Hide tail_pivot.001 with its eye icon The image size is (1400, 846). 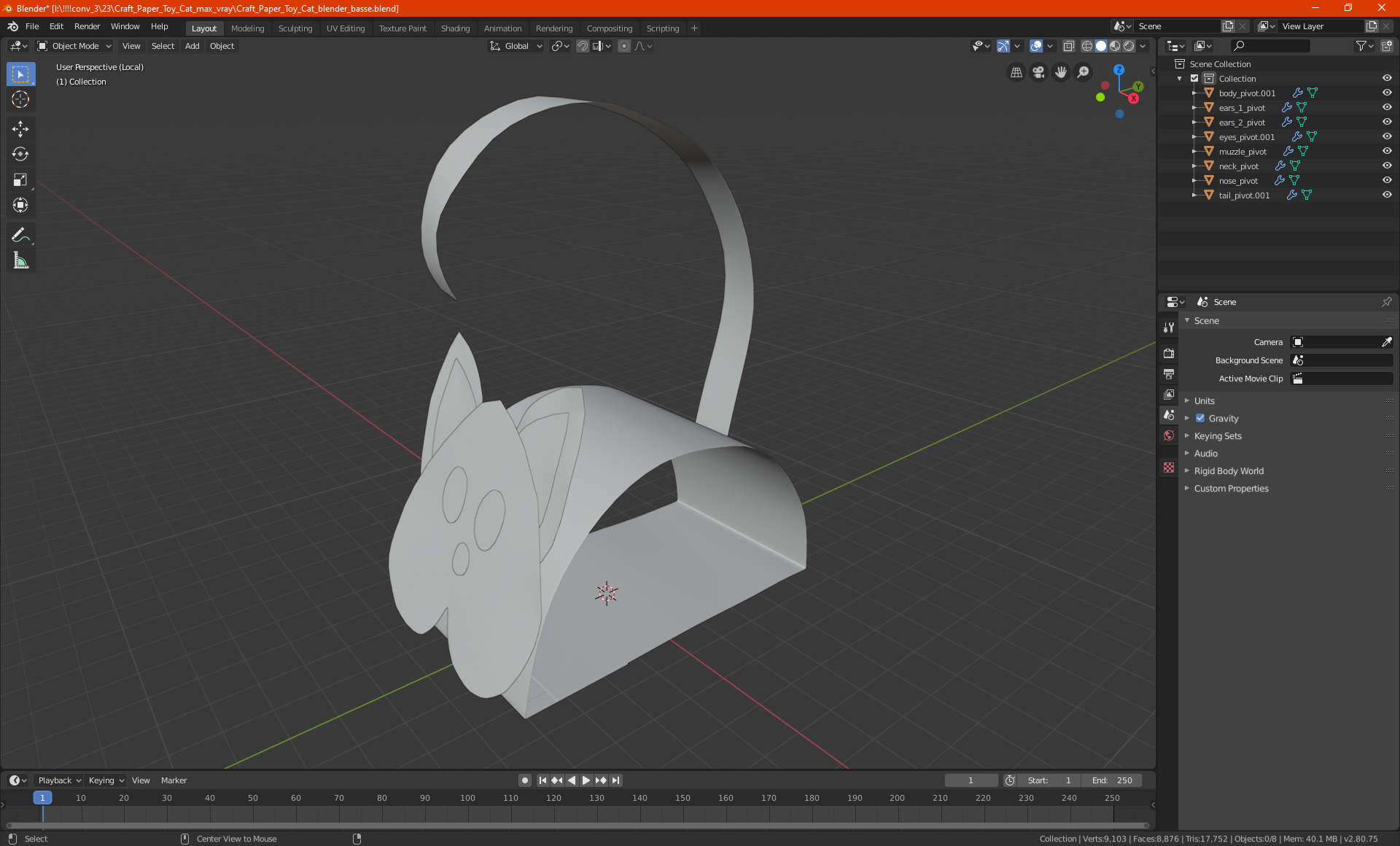point(1387,195)
